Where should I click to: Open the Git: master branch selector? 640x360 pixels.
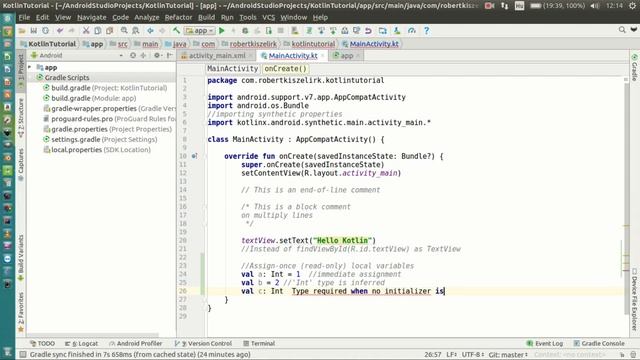[508, 354]
